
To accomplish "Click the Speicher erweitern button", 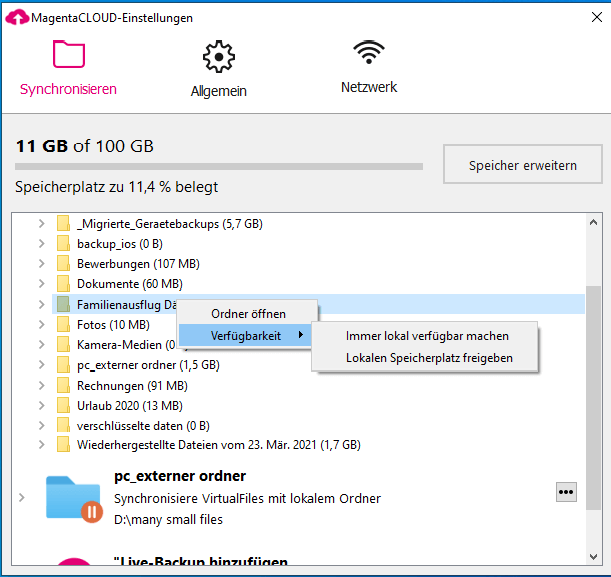I will (523, 164).
